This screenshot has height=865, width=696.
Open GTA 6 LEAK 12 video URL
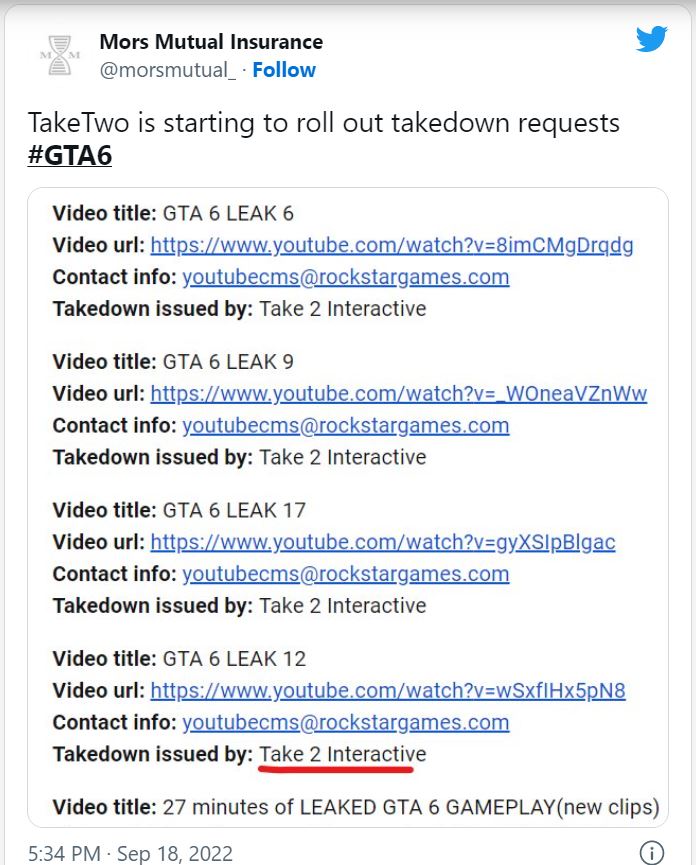[x=388, y=691]
